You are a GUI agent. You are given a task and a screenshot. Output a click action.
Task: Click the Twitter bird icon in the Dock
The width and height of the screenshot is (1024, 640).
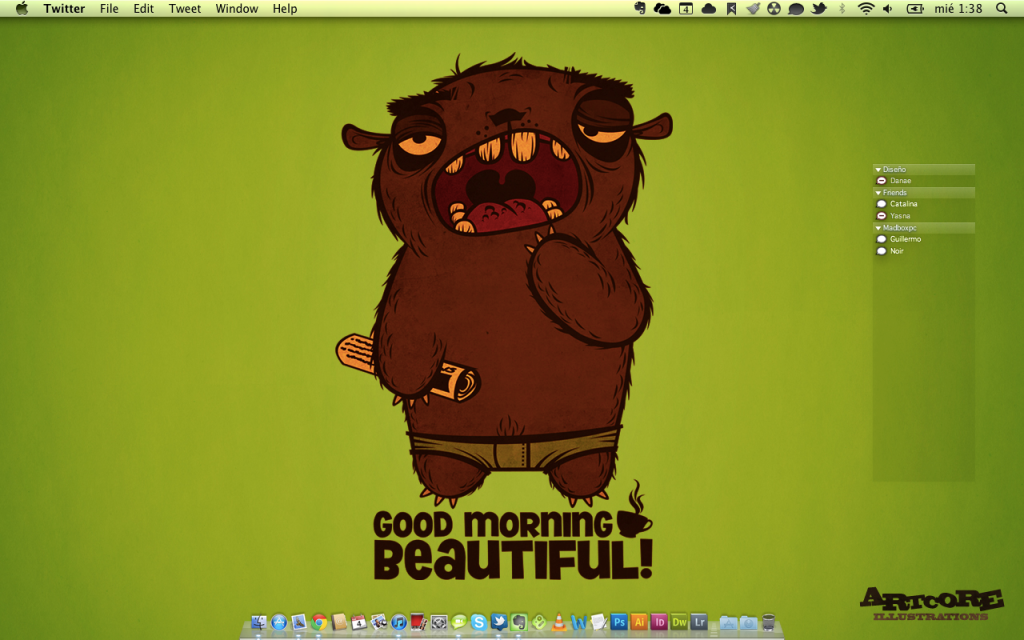(499, 622)
